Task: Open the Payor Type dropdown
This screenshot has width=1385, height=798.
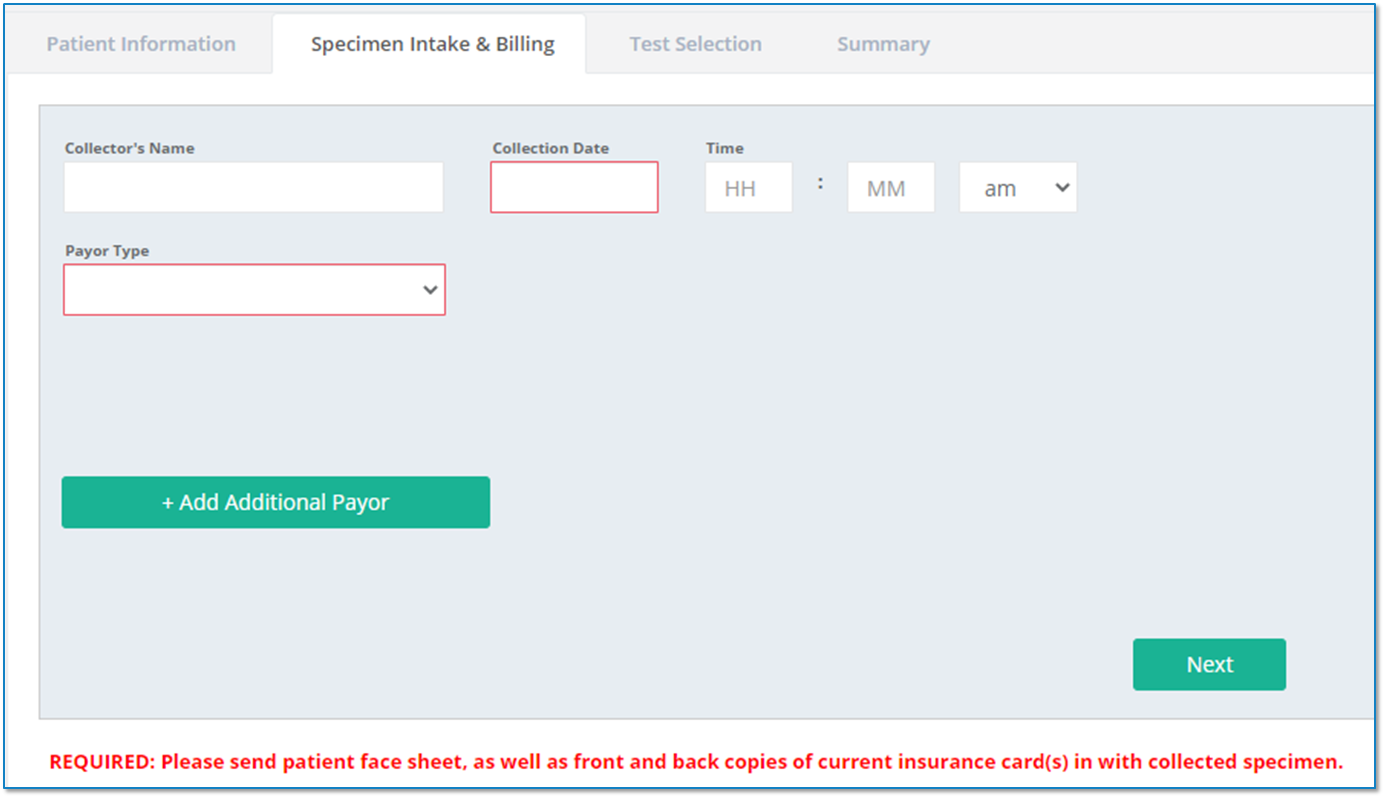Action: click(x=254, y=289)
